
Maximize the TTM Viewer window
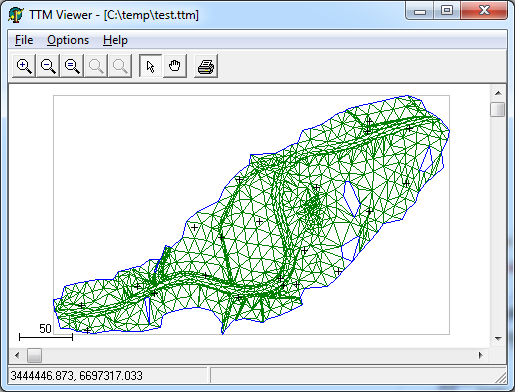[447, 11]
